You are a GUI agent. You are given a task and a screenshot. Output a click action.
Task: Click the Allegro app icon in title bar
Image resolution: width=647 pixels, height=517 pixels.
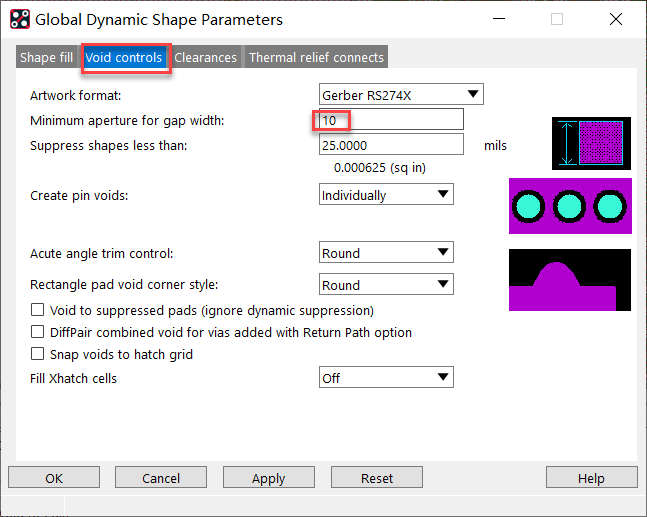click(19, 19)
